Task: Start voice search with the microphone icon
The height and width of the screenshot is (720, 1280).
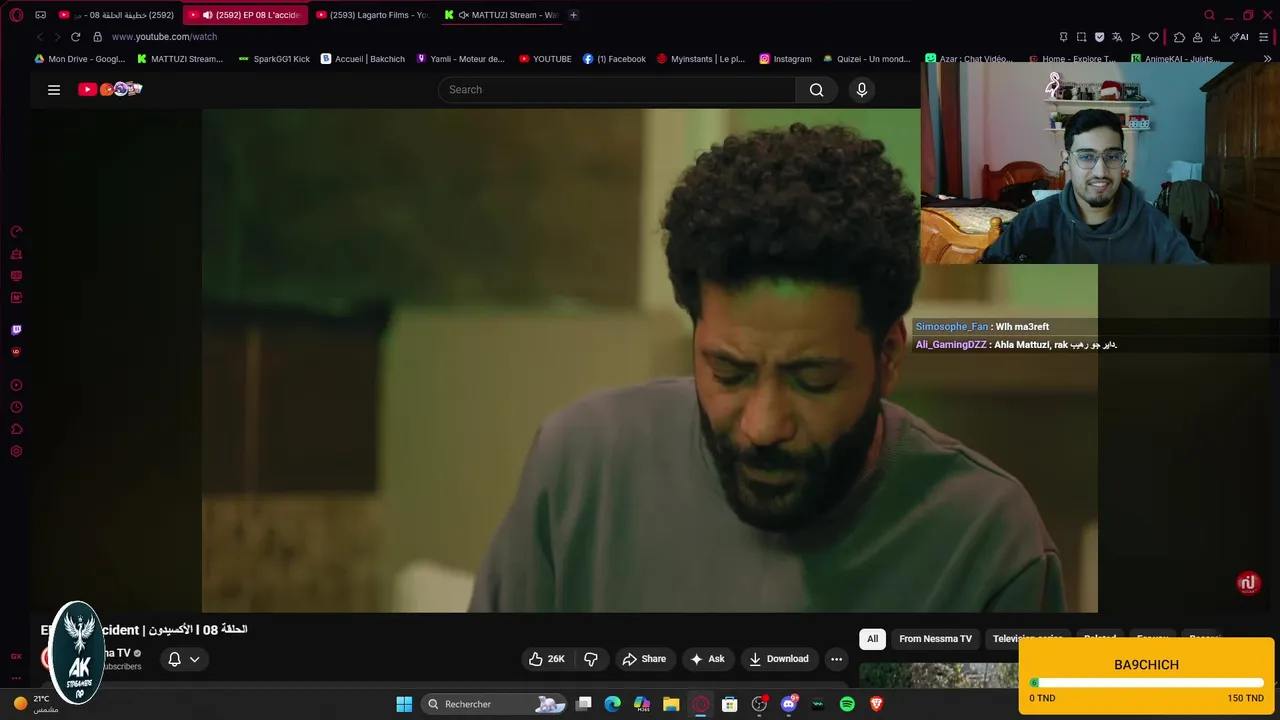Action: click(x=862, y=90)
